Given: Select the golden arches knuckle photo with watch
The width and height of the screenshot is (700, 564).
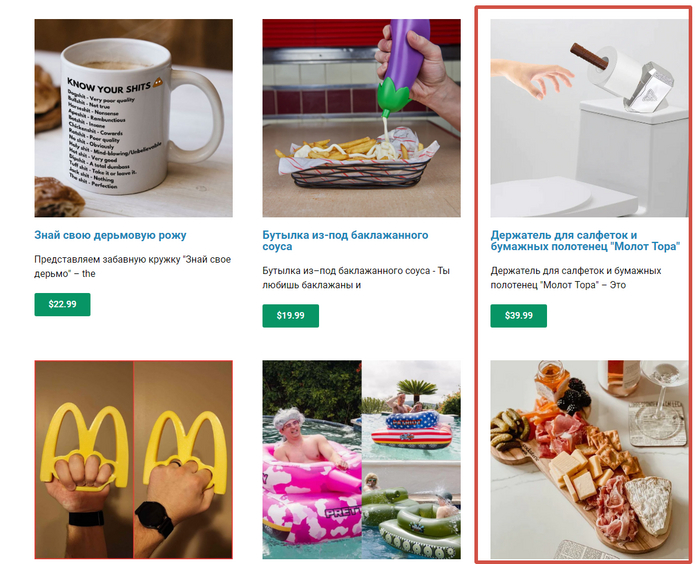Looking at the screenshot, I should coord(183,460).
